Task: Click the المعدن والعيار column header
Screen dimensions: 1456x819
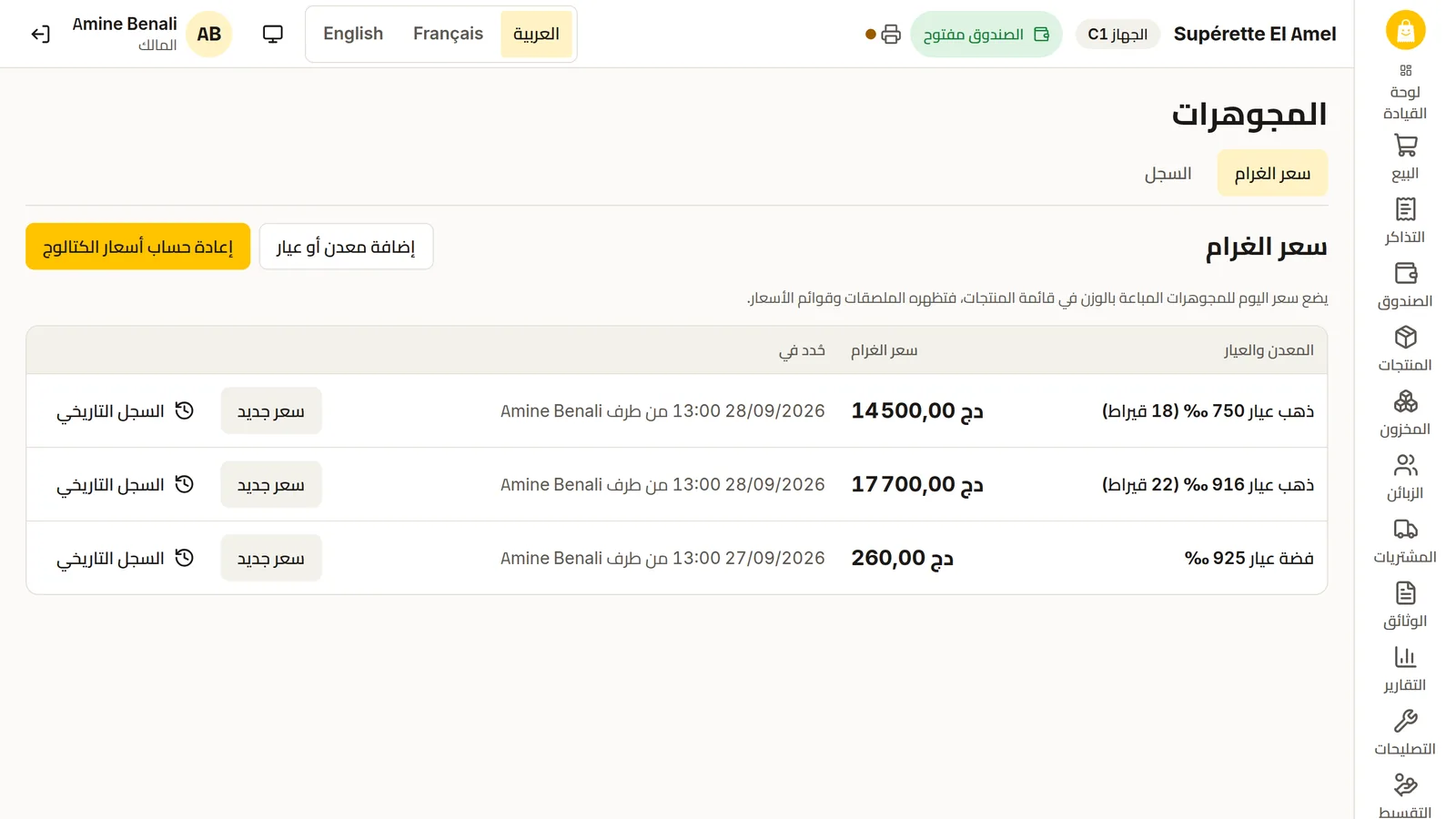Action: (x=1269, y=350)
